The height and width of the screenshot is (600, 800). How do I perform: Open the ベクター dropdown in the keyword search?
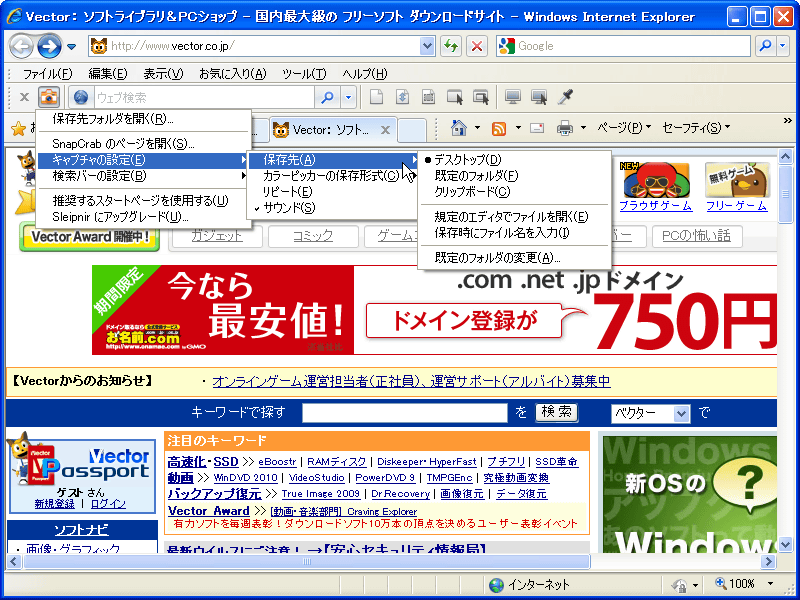tap(681, 413)
